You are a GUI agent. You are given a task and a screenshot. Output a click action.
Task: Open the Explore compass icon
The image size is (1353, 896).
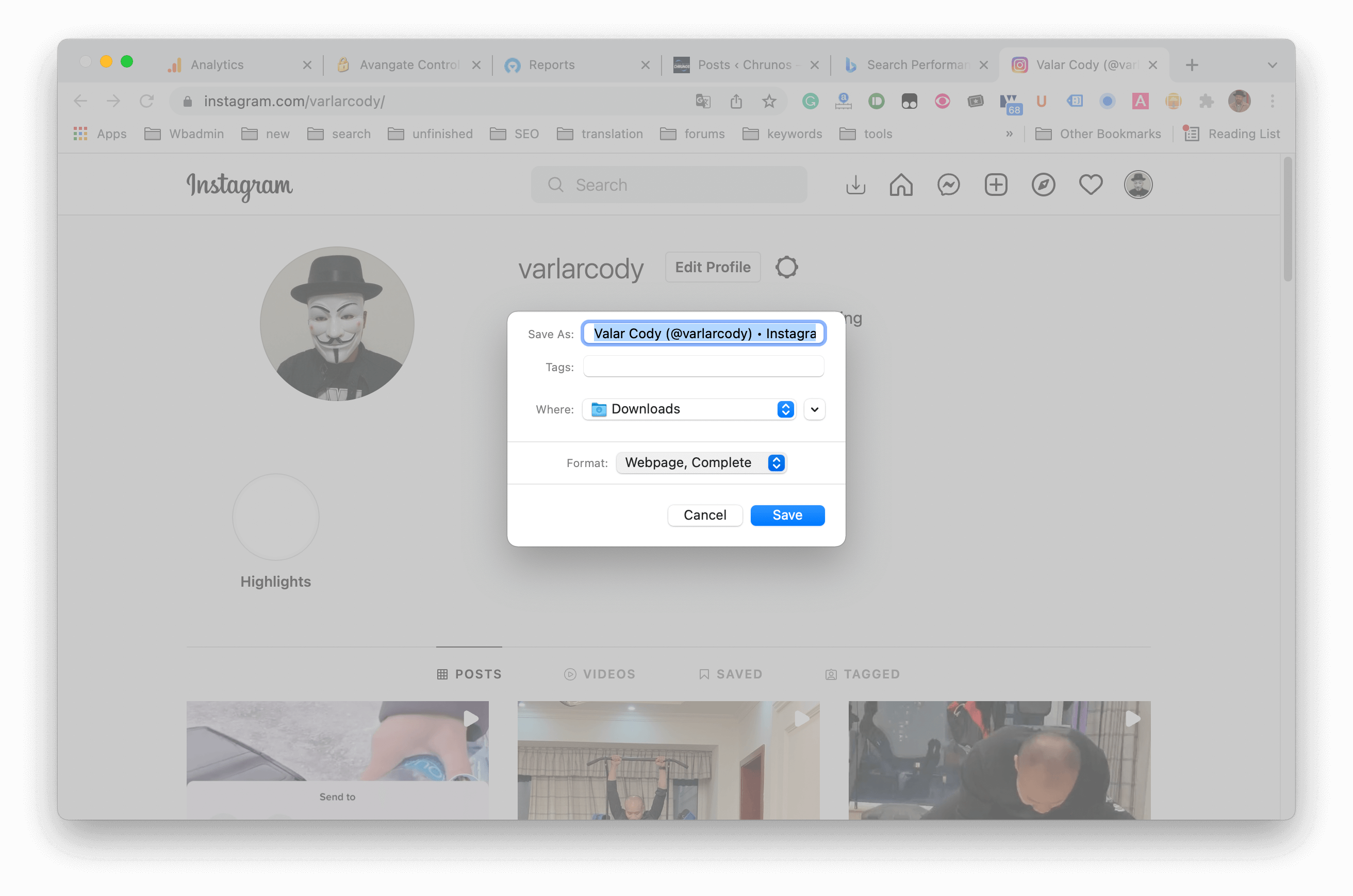(1043, 185)
